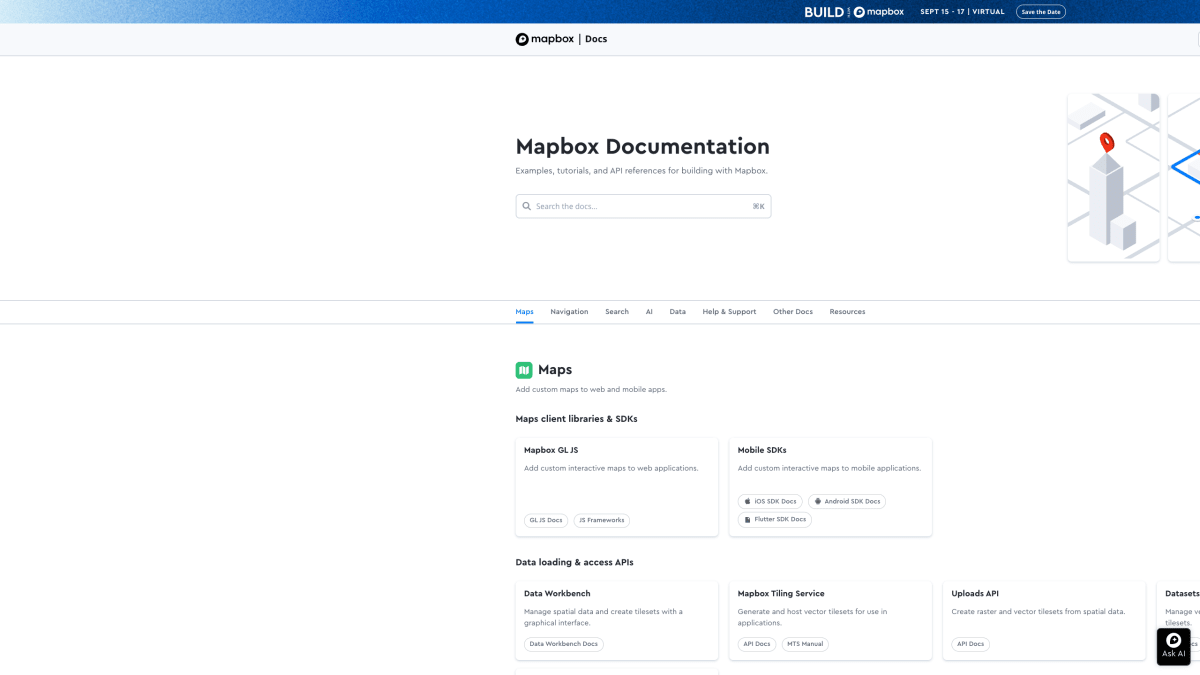Click the Datasets card title
The height and width of the screenshot is (675, 1200).
coord(1182,593)
